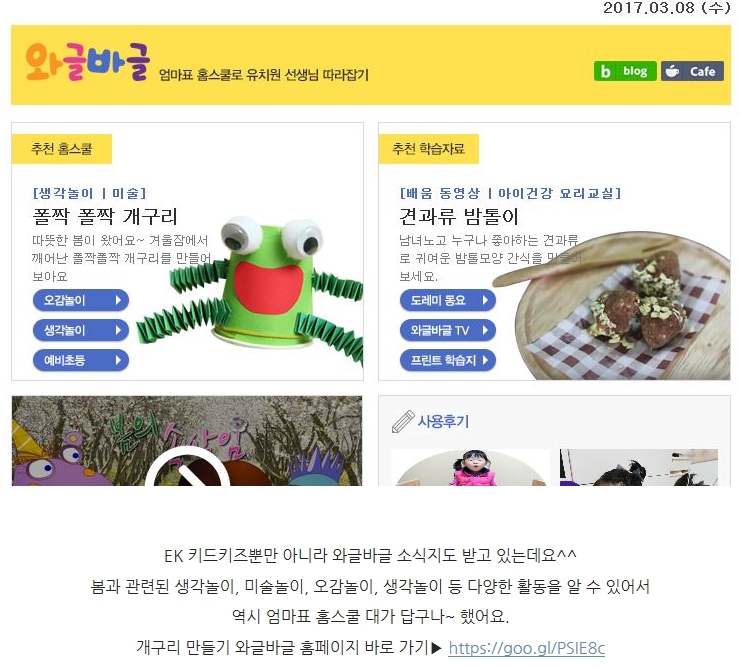
Task: Click the 견과류 밤톨이 title
Action: (x=459, y=216)
